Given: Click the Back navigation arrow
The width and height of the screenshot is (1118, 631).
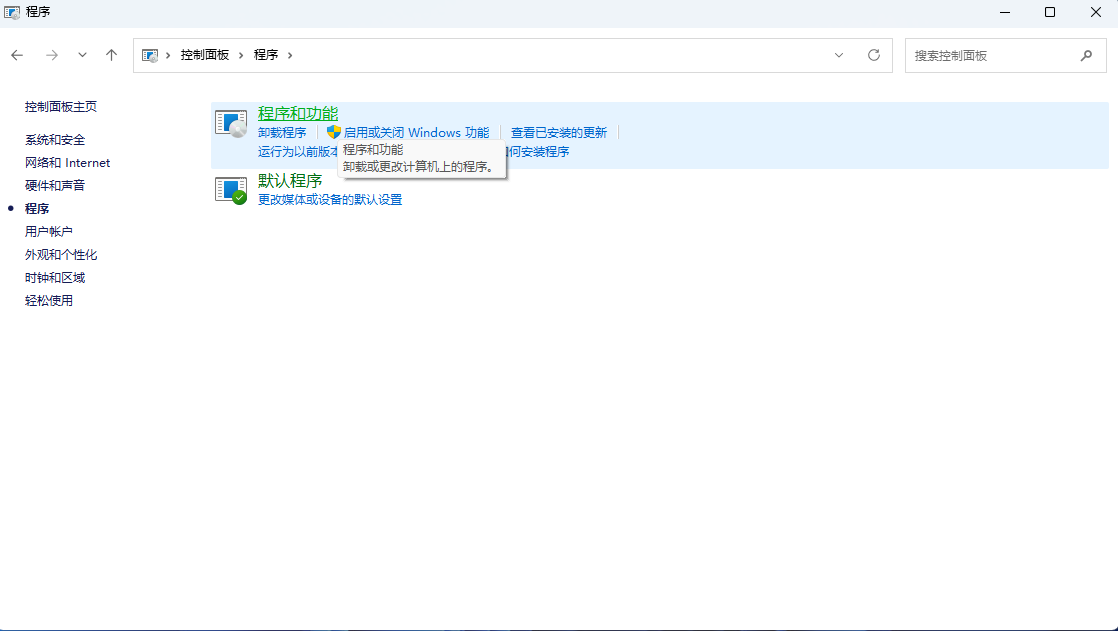Looking at the screenshot, I should 17,55.
